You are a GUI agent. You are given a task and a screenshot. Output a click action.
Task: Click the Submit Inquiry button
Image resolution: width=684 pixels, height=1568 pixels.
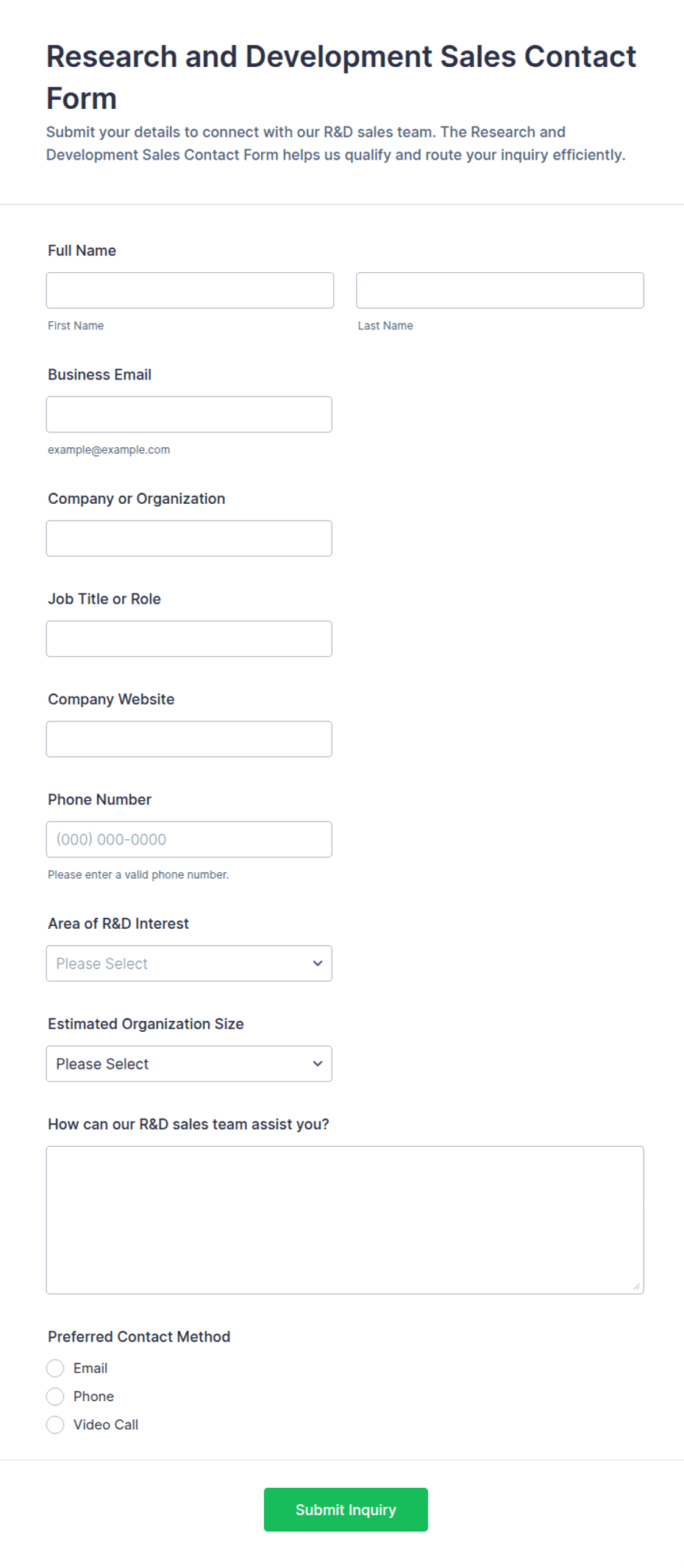tap(346, 1510)
